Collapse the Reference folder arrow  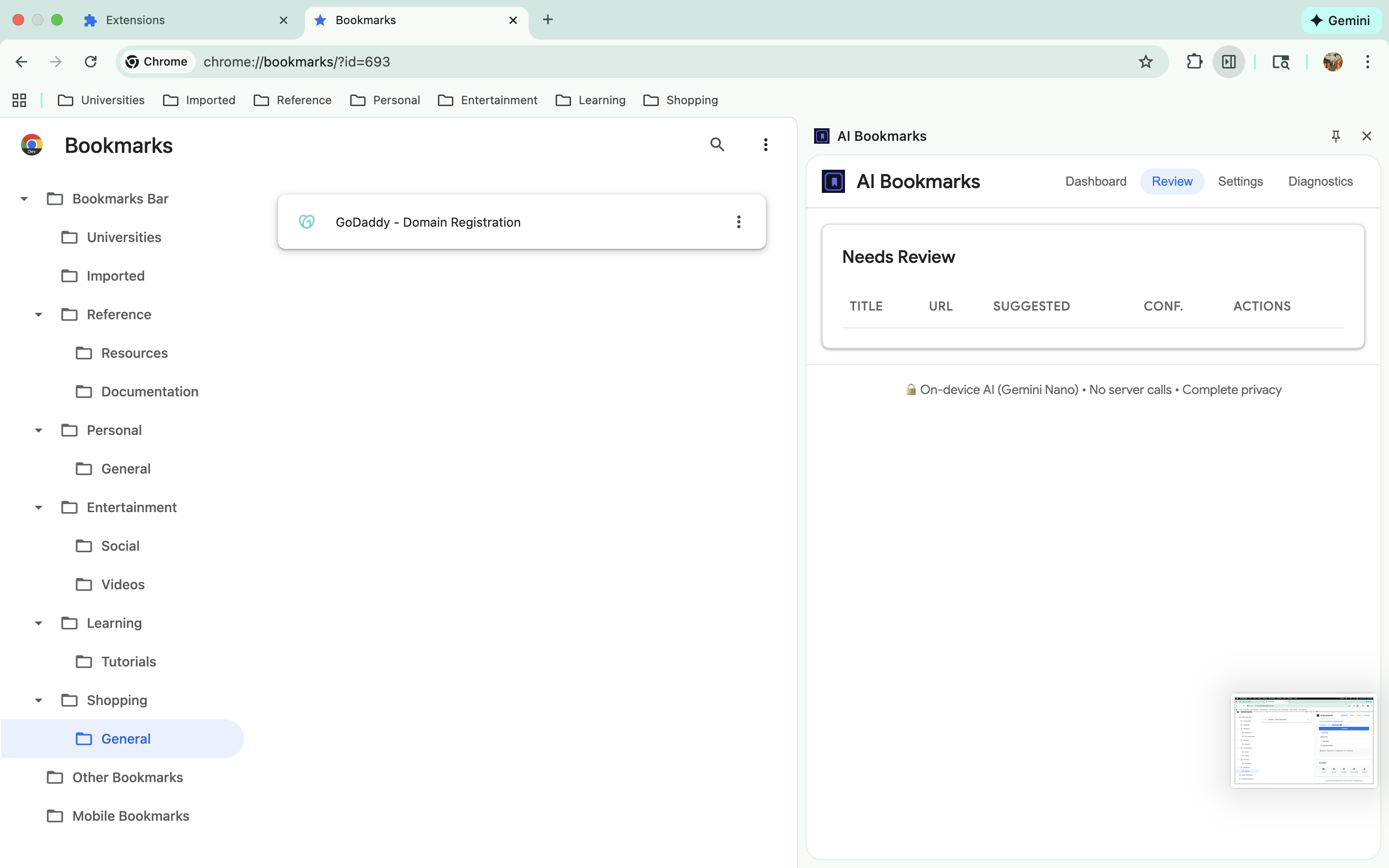coord(39,314)
